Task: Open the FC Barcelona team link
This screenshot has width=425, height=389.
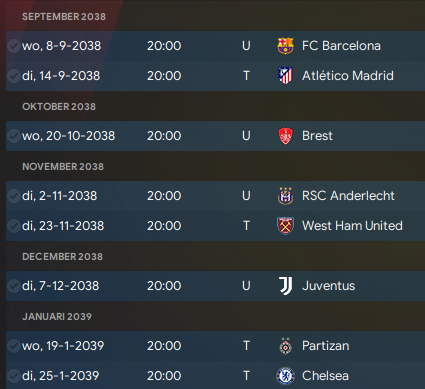Action: 341,46
